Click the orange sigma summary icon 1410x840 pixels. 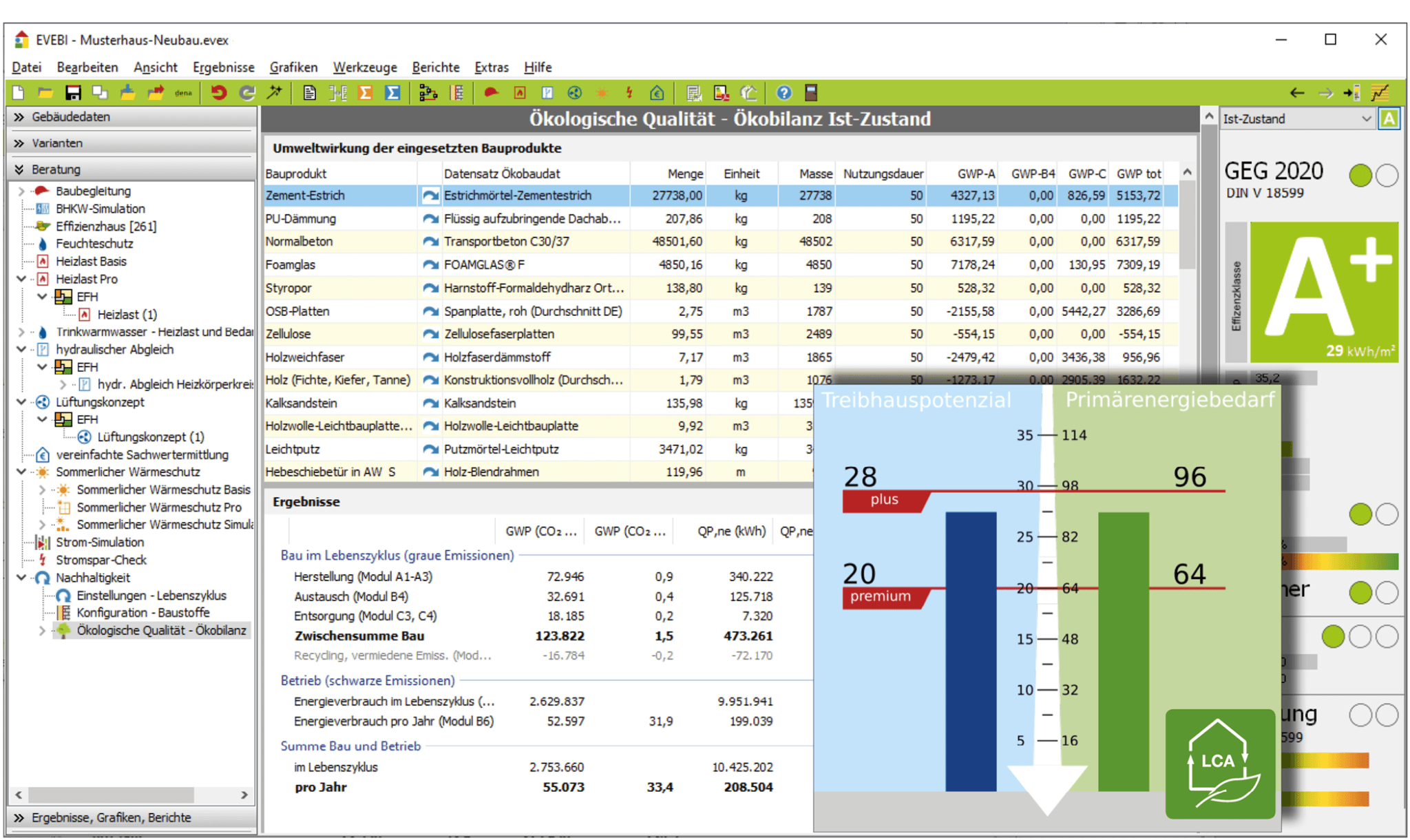click(x=365, y=93)
